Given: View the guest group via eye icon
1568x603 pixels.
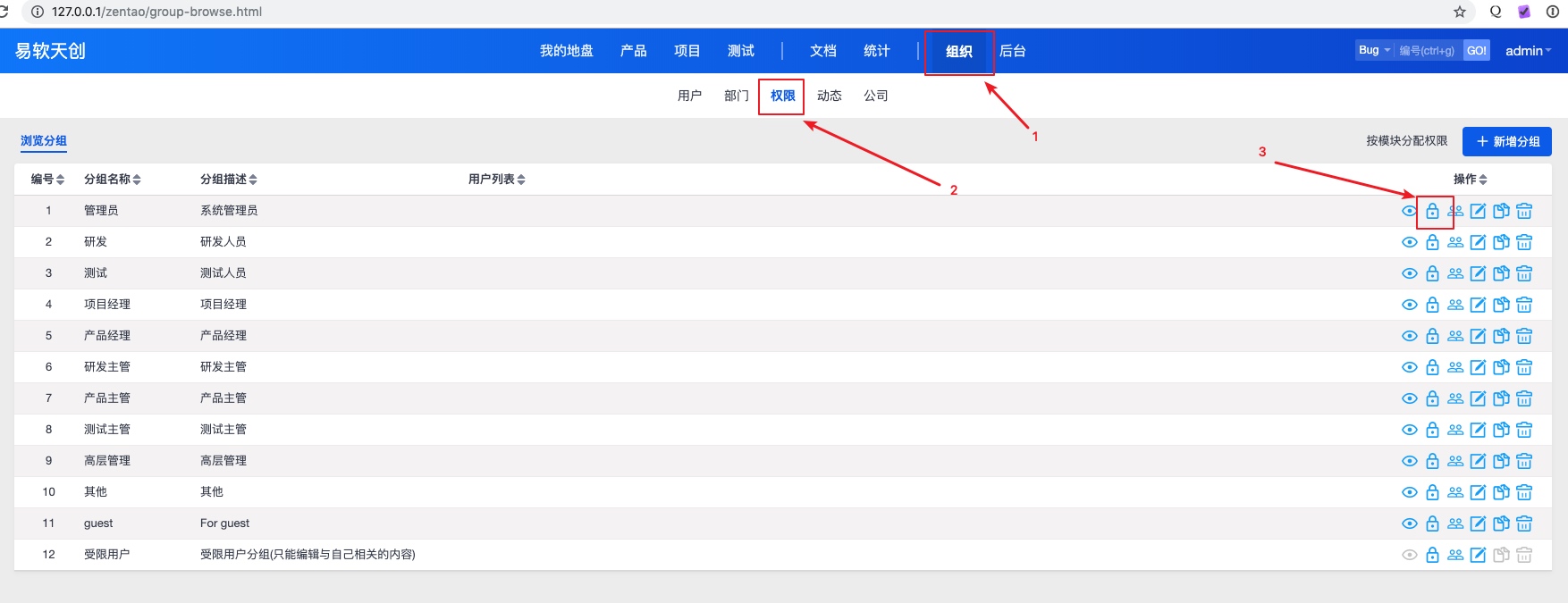Looking at the screenshot, I should click(1410, 523).
